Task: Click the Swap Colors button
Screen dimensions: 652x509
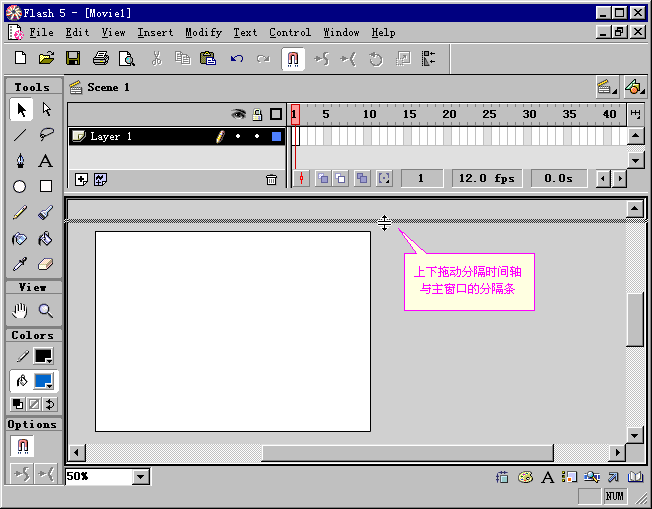Action: (x=50, y=404)
